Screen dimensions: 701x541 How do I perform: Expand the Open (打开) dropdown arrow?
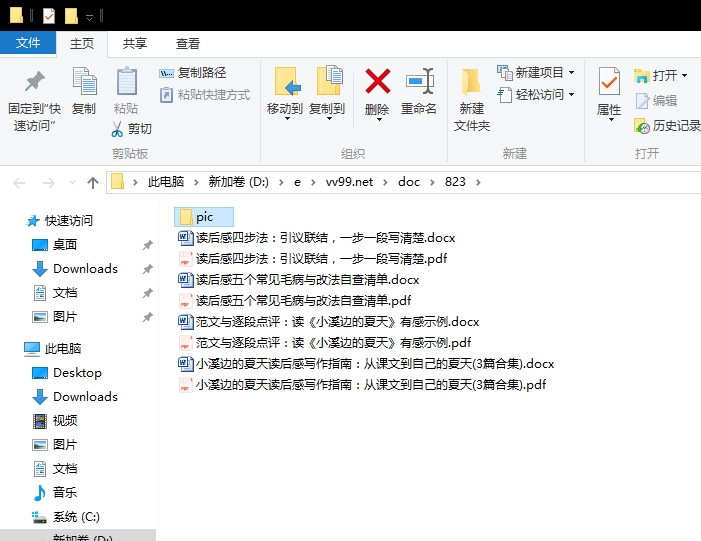[684, 76]
